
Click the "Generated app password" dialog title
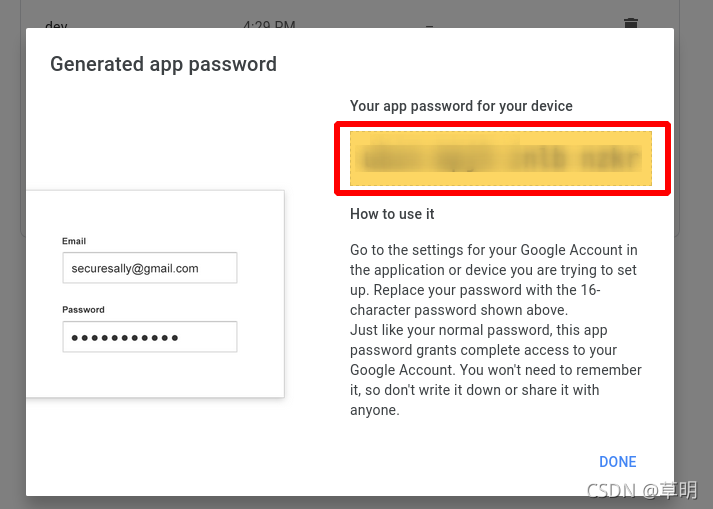coord(163,65)
